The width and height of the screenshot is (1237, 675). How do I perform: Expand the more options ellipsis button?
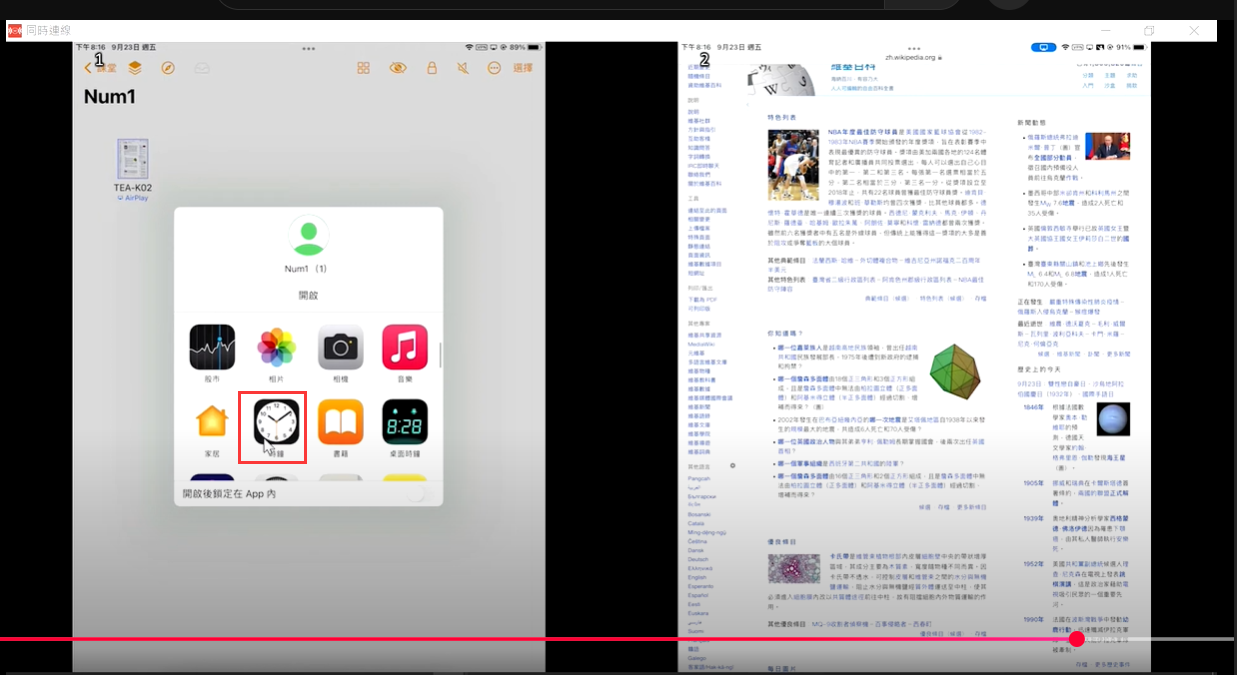[x=494, y=68]
